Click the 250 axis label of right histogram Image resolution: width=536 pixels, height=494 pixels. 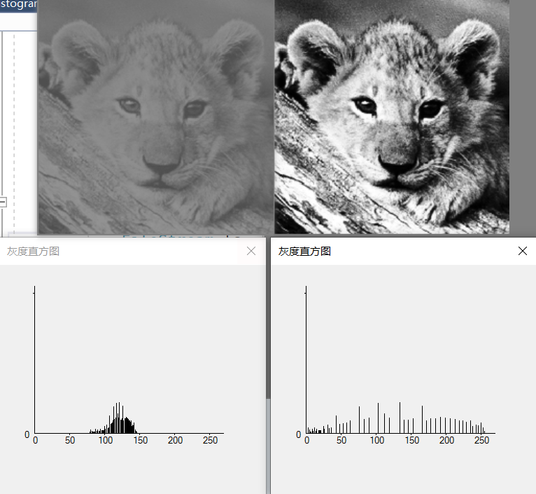pos(482,440)
